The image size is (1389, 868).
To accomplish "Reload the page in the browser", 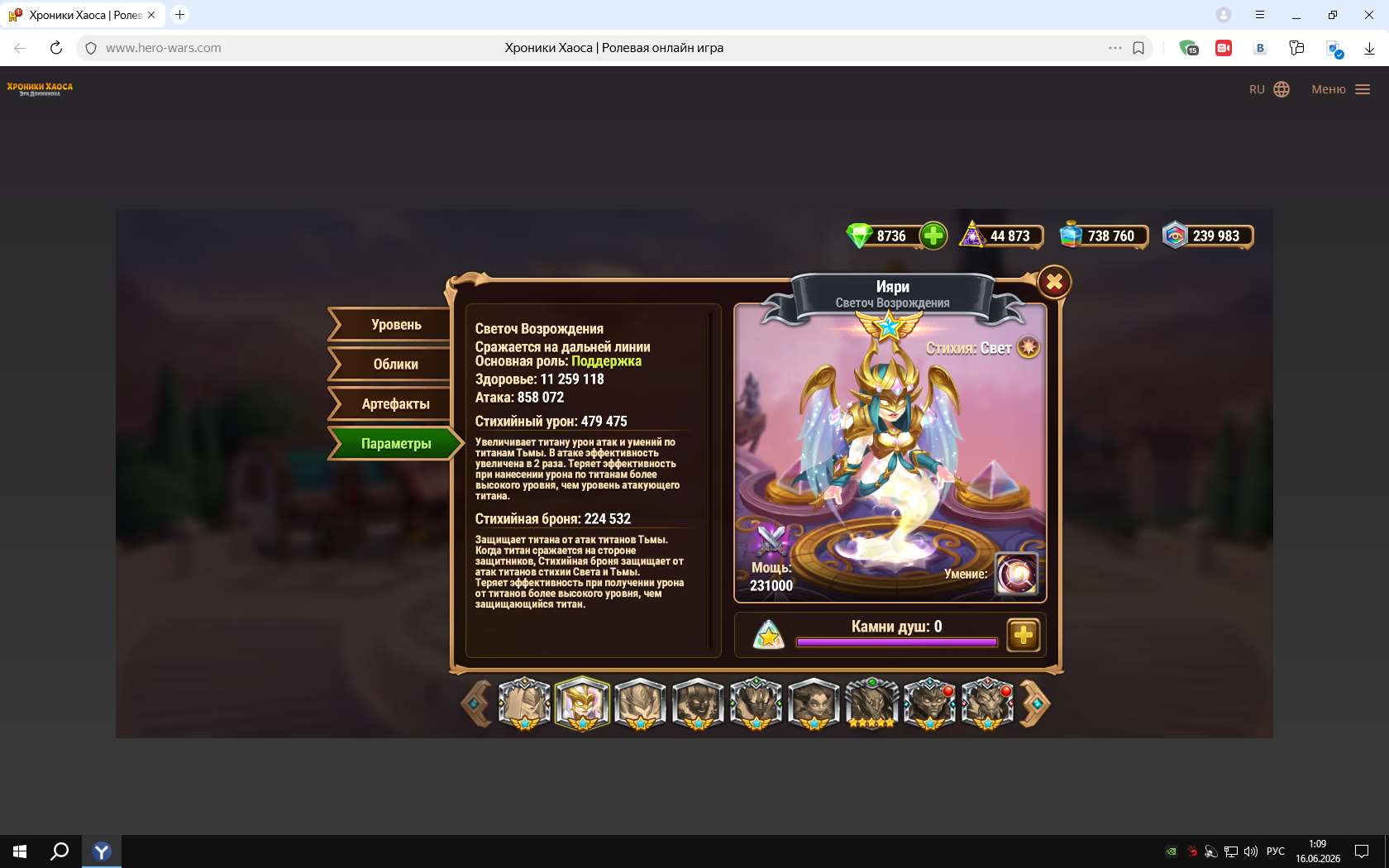I will (x=55, y=48).
